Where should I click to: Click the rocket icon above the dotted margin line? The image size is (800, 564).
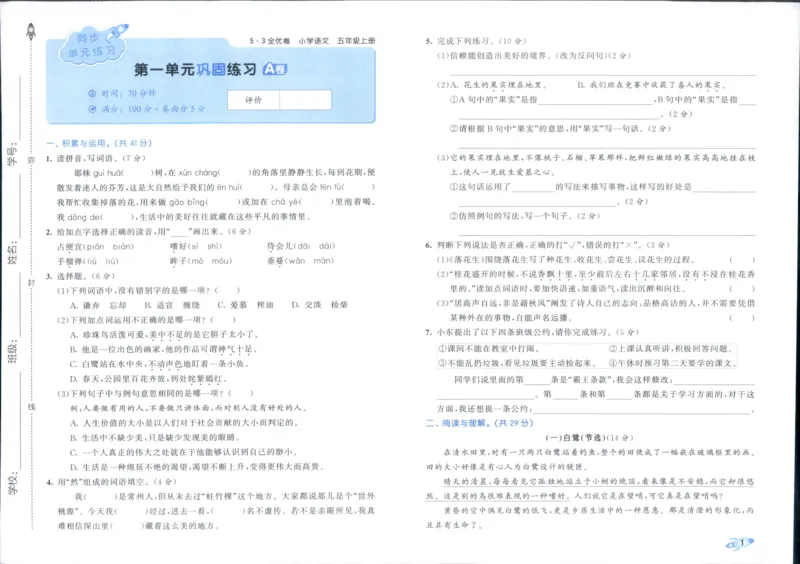(31, 32)
